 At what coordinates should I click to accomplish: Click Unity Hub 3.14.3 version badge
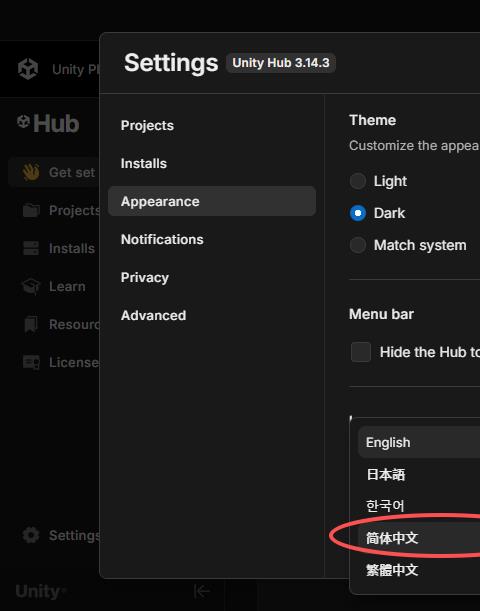coord(281,63)
